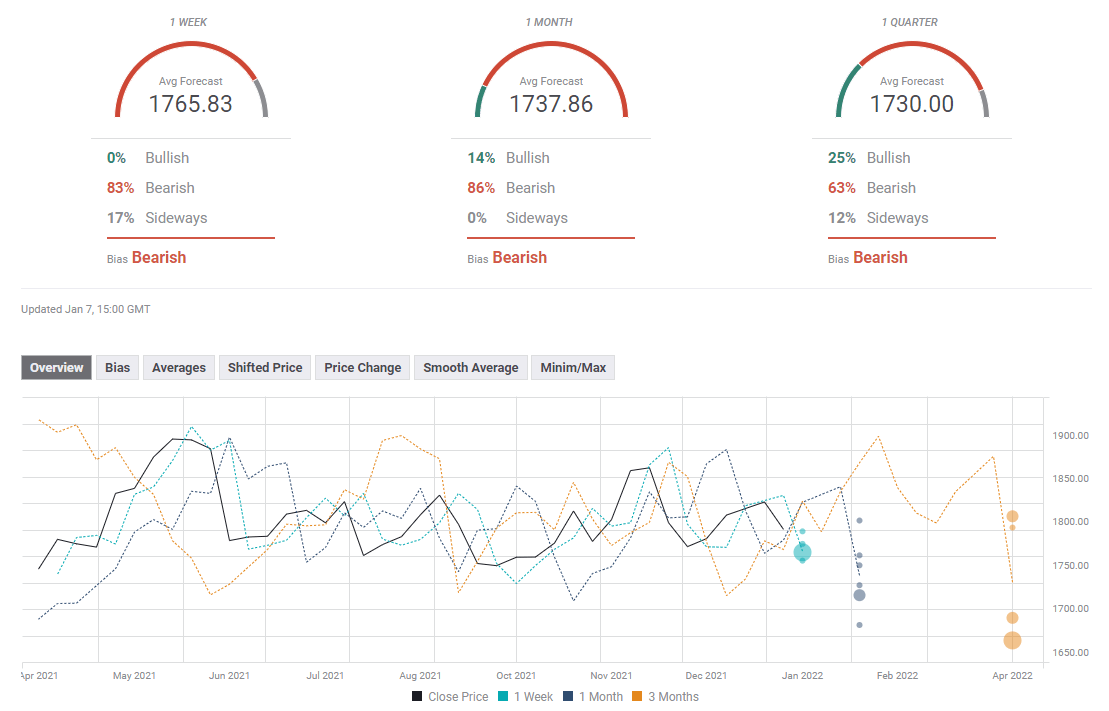Click the 1 Week gauge showing 1765.83
The image size is (1109, 711).
(191, 92)
